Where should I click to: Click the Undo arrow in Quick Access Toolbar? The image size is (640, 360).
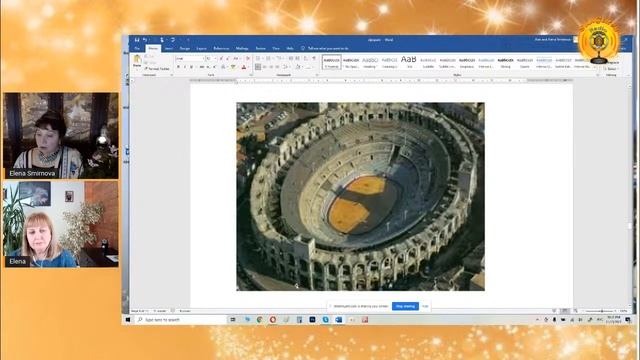(x=145, y=40)
